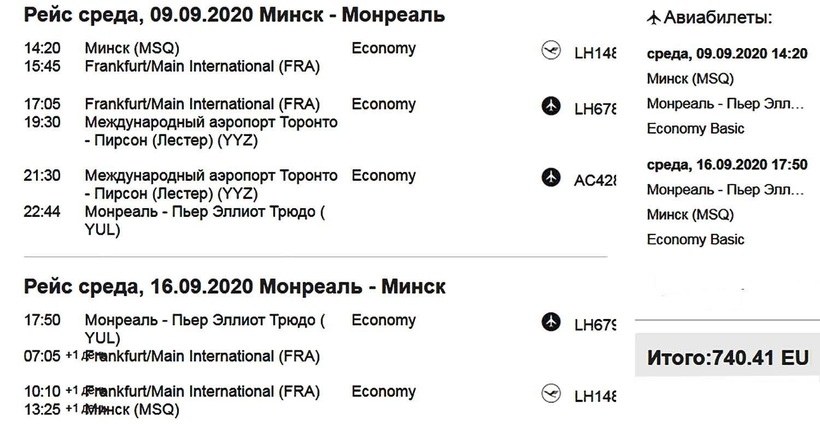Click the Итого 740.41 EU total box

click(x=727, y=357)
